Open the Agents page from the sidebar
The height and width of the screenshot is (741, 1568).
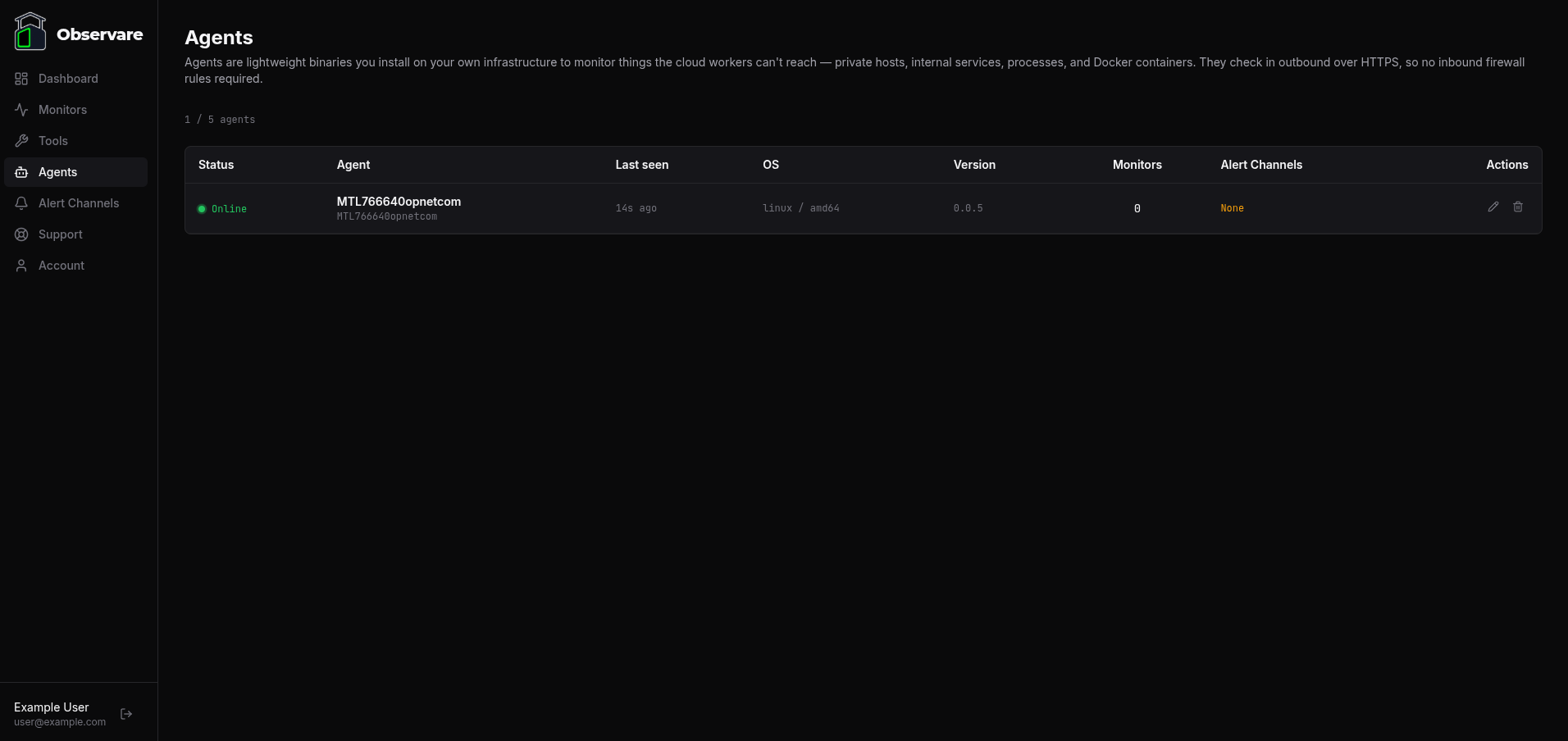[x=57, y=172]
